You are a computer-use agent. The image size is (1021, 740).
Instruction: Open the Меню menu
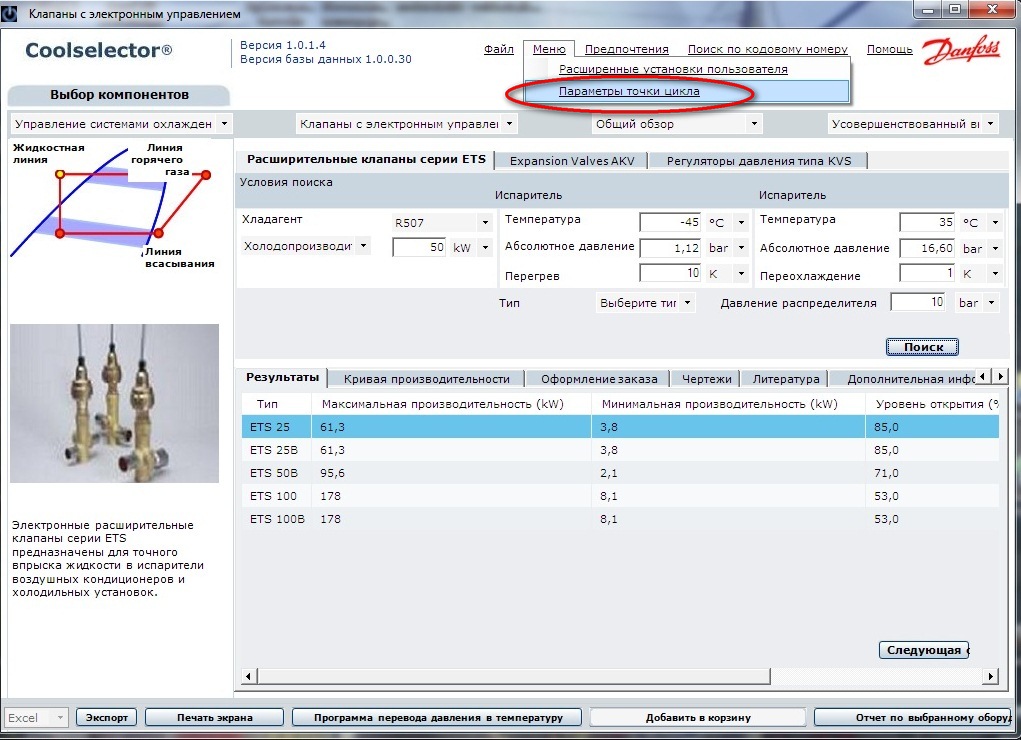pyautogui.click(x=549, y=49)
